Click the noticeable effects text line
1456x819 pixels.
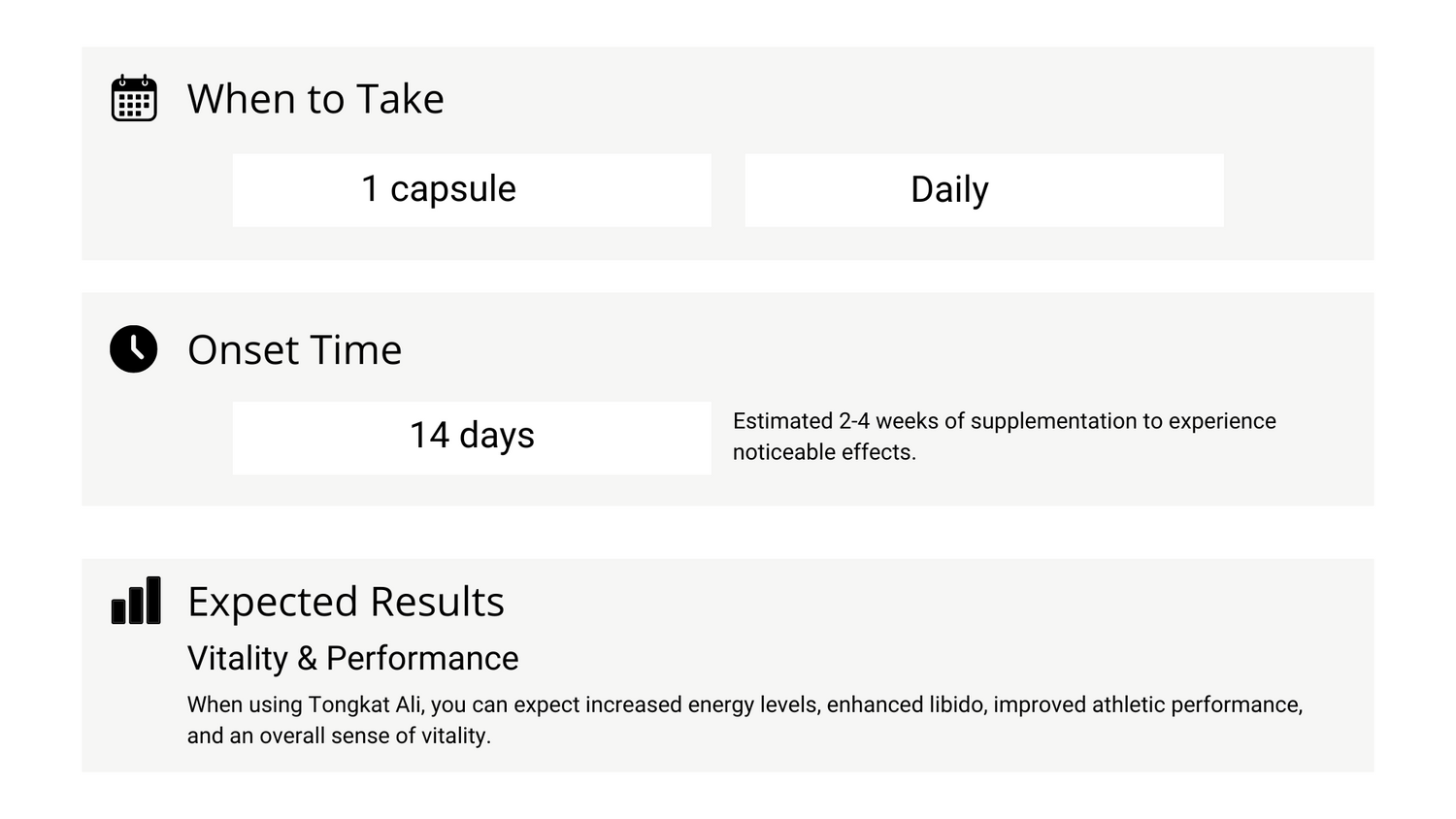(824, 452)
